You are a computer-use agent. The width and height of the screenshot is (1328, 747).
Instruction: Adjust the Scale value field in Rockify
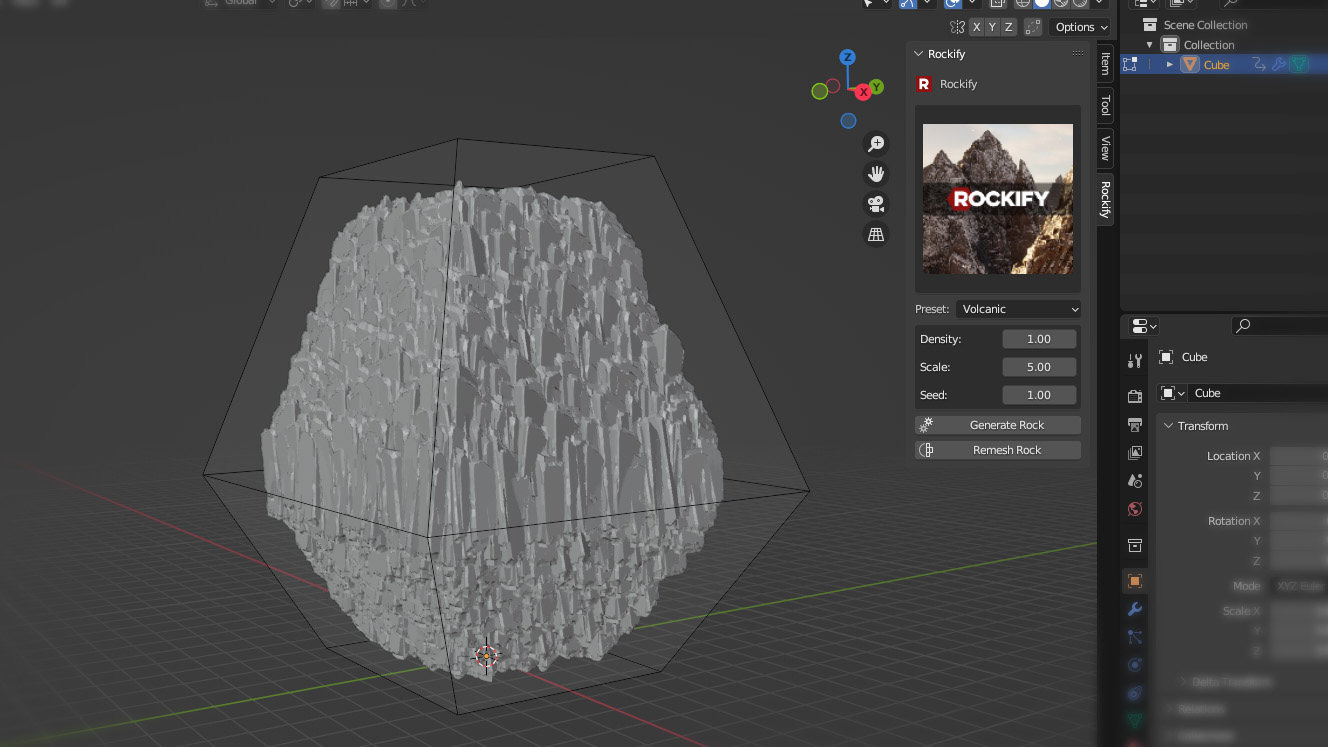click(x=1040, y=367)
